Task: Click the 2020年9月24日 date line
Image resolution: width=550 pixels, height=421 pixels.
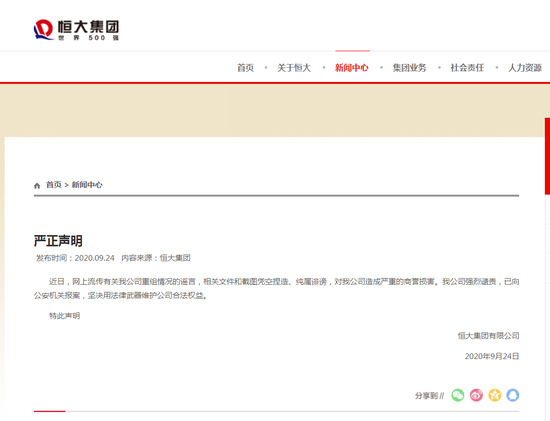Action: [x=492, y=356]
